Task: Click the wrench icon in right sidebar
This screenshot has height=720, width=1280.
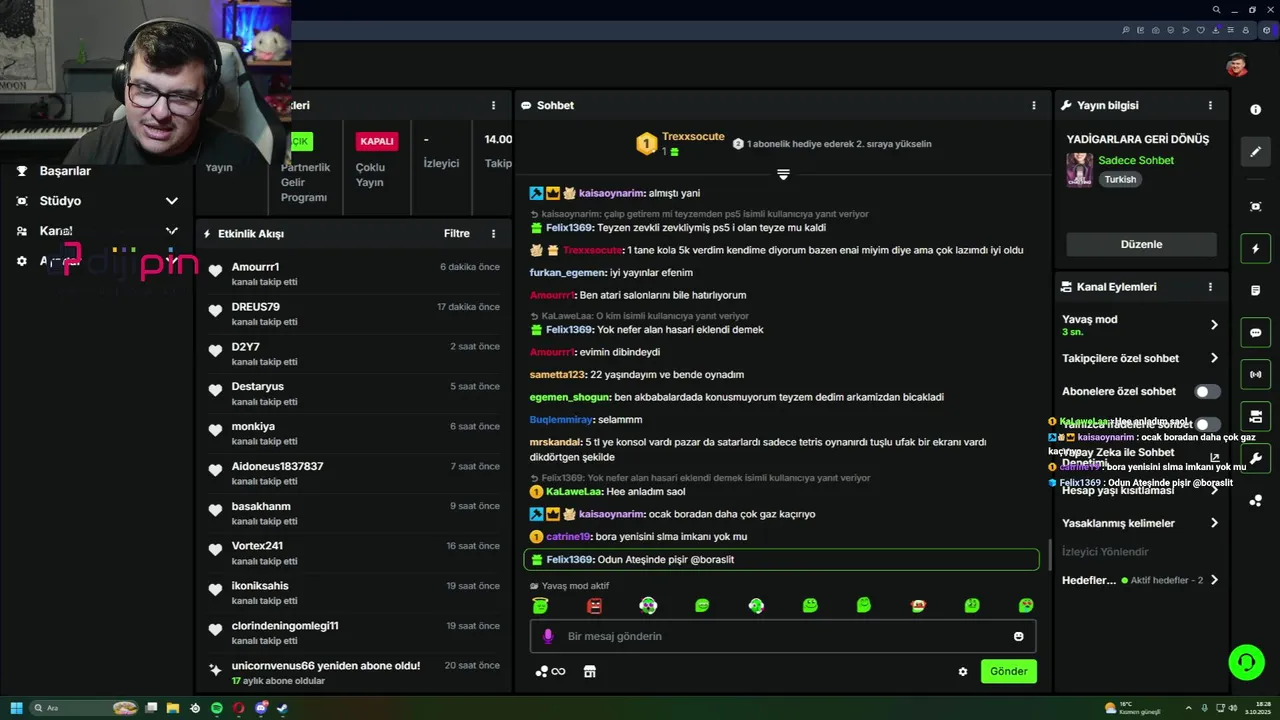Action: tap(1256, 459)
